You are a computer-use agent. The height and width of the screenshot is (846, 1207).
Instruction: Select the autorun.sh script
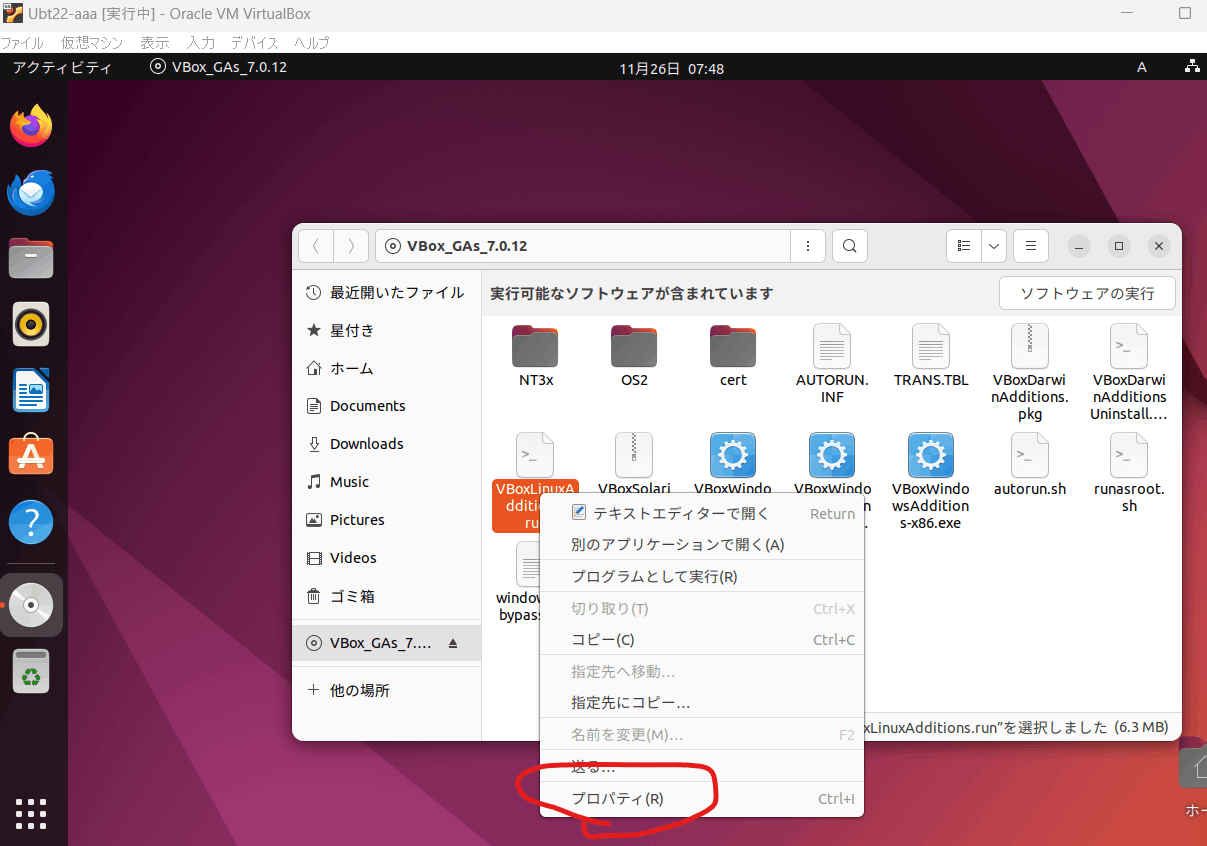pyautogui.click(x=1030, y=465)
